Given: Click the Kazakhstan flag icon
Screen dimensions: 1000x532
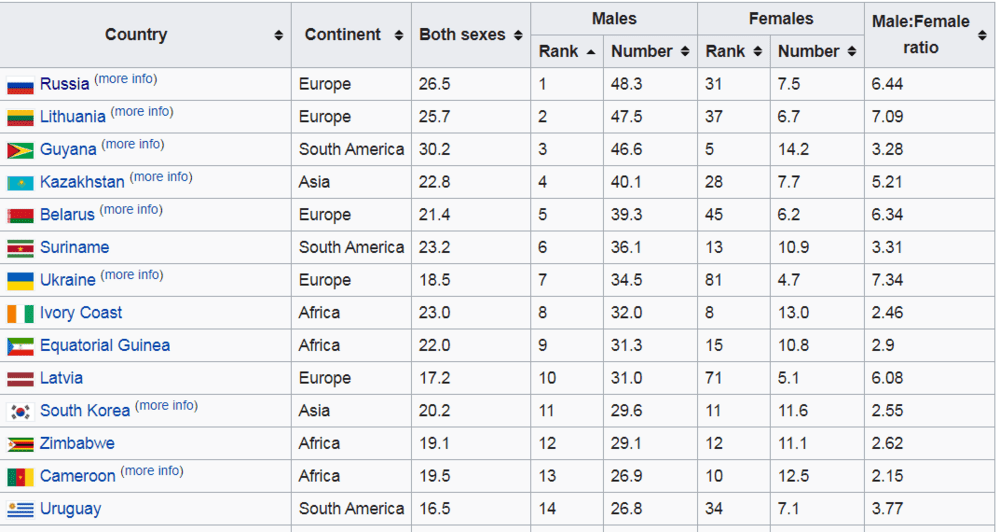Looking at the screenshot, I should (20, 183).
